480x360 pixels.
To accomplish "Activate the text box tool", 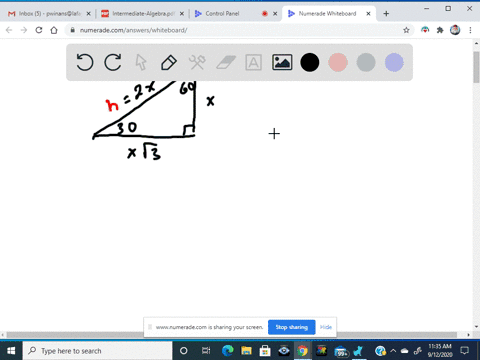I will 254,62.
